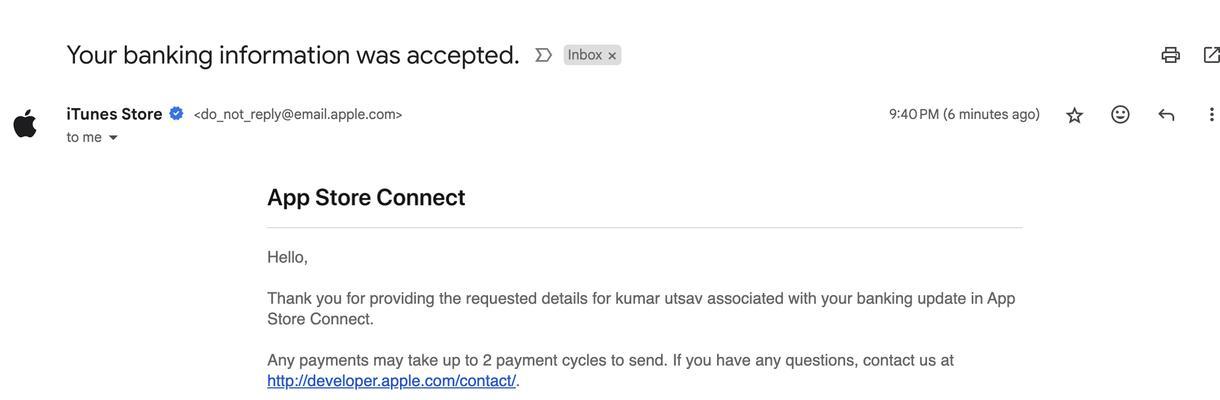Open the three-dot More options menu
This screenshot has width=1220, height=400.
[x=1211, y=115]
